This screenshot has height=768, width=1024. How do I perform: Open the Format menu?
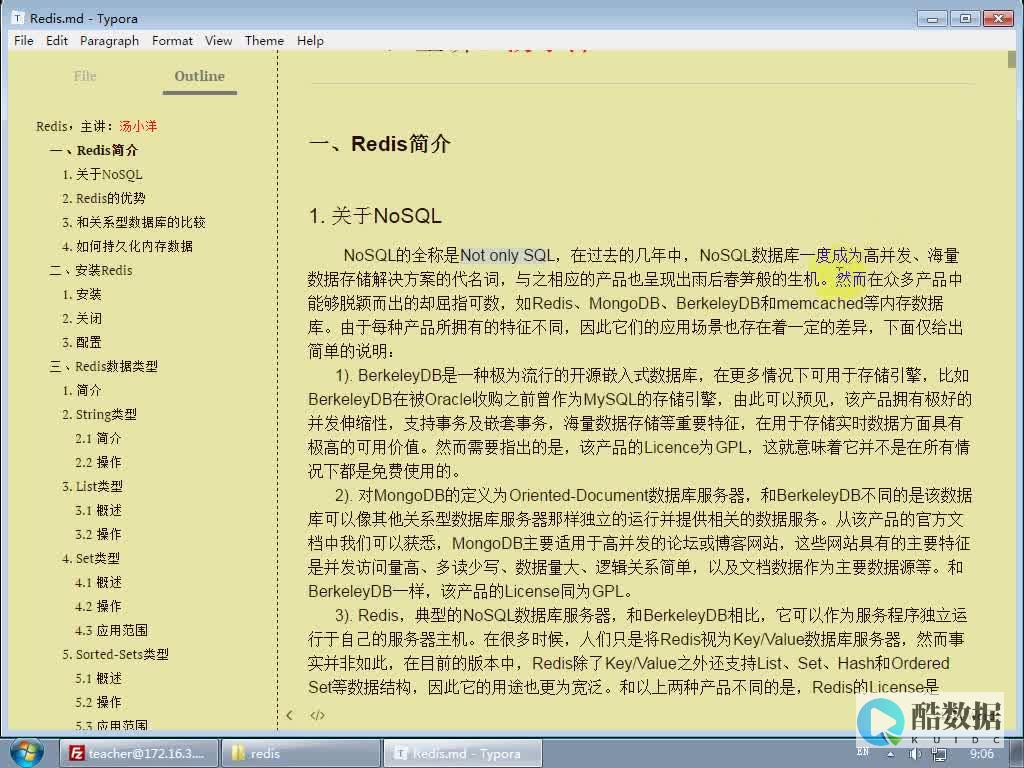pos(172,40)
